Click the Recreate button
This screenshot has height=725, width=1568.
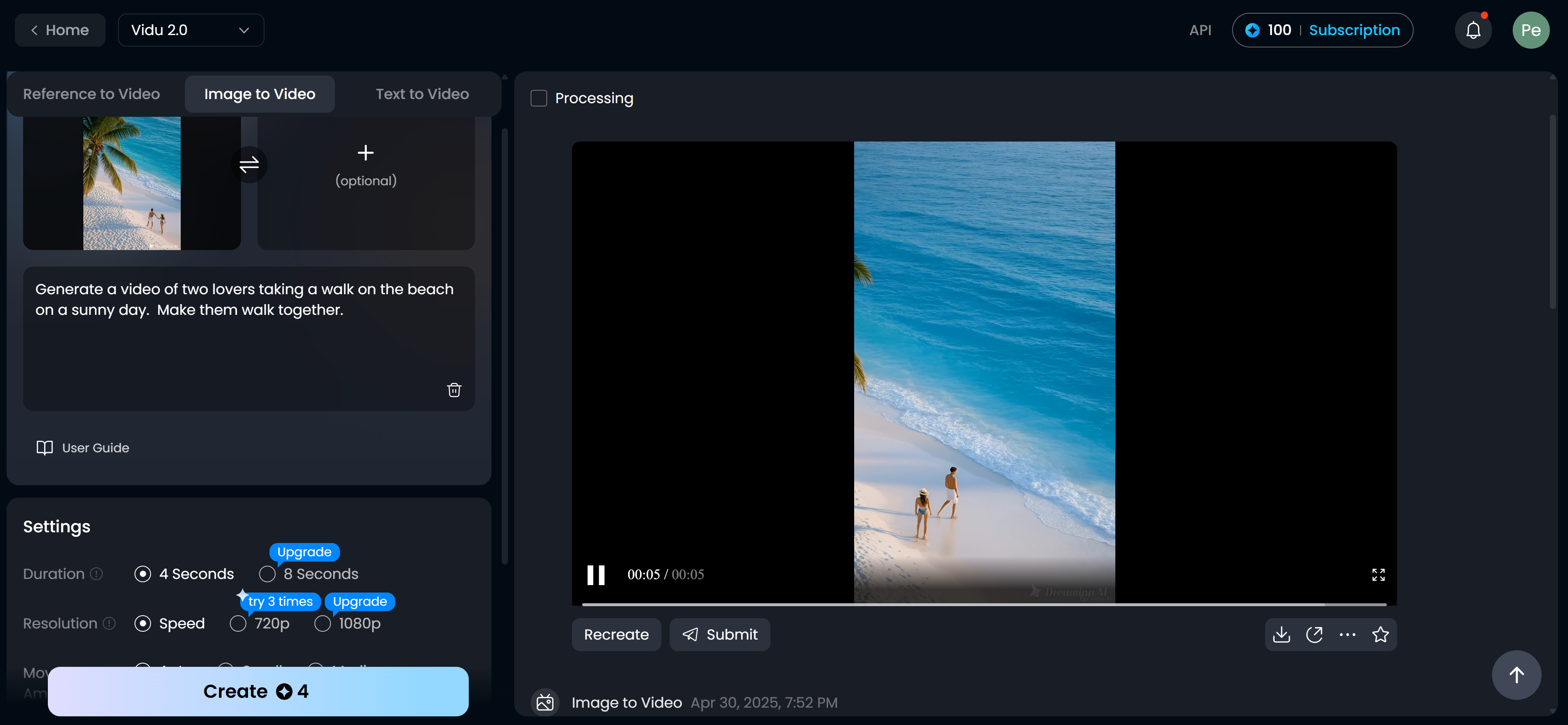tap(615, 634)
